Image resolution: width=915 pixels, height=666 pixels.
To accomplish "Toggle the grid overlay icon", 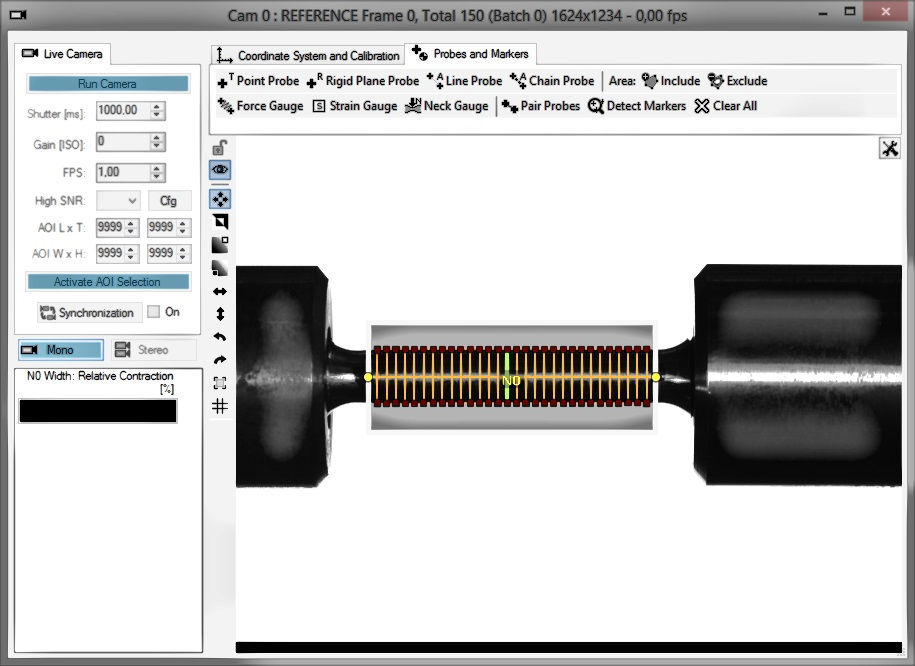I will 220,406.
